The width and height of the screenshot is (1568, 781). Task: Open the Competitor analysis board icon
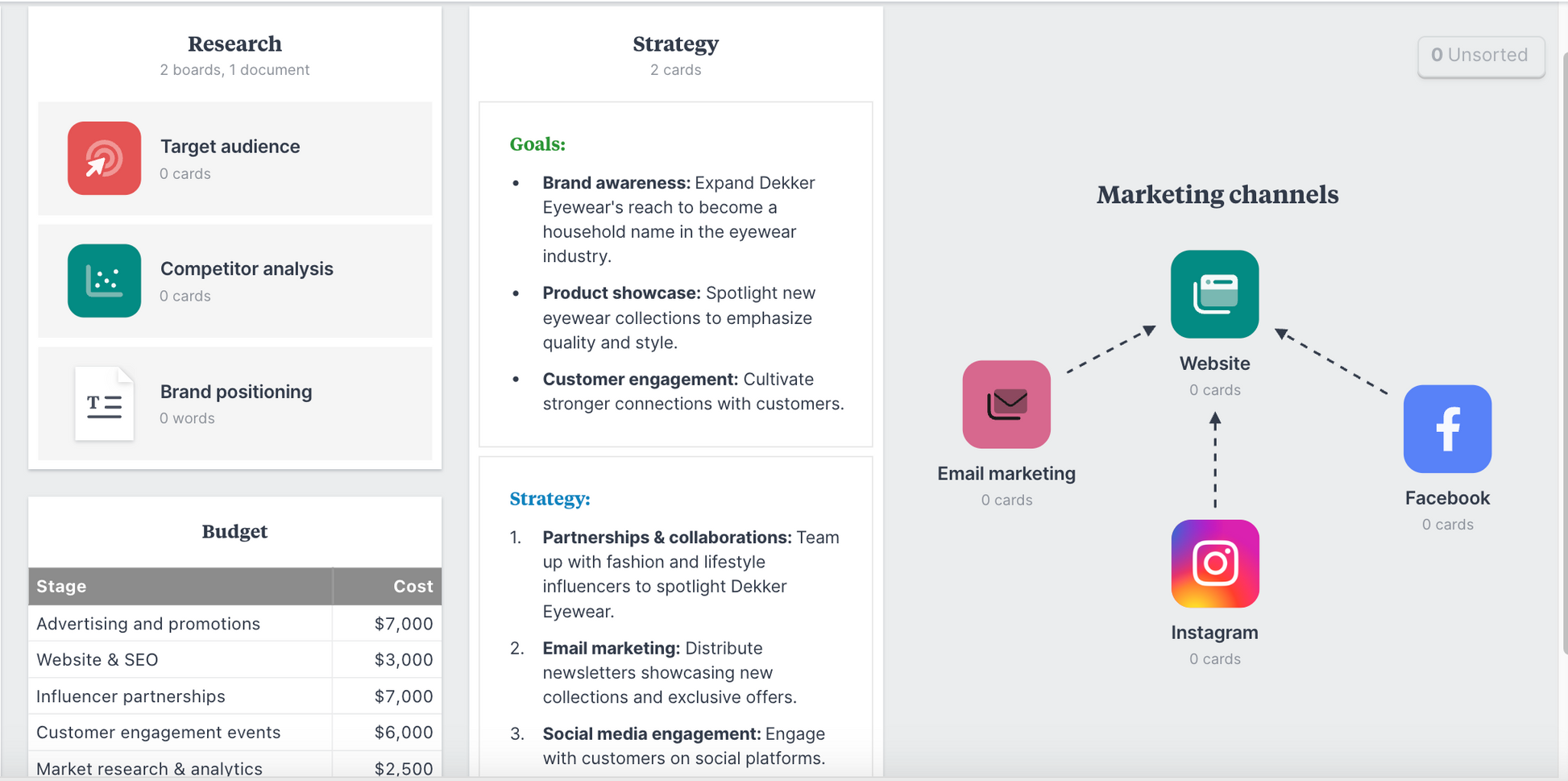tap(104, 280)
